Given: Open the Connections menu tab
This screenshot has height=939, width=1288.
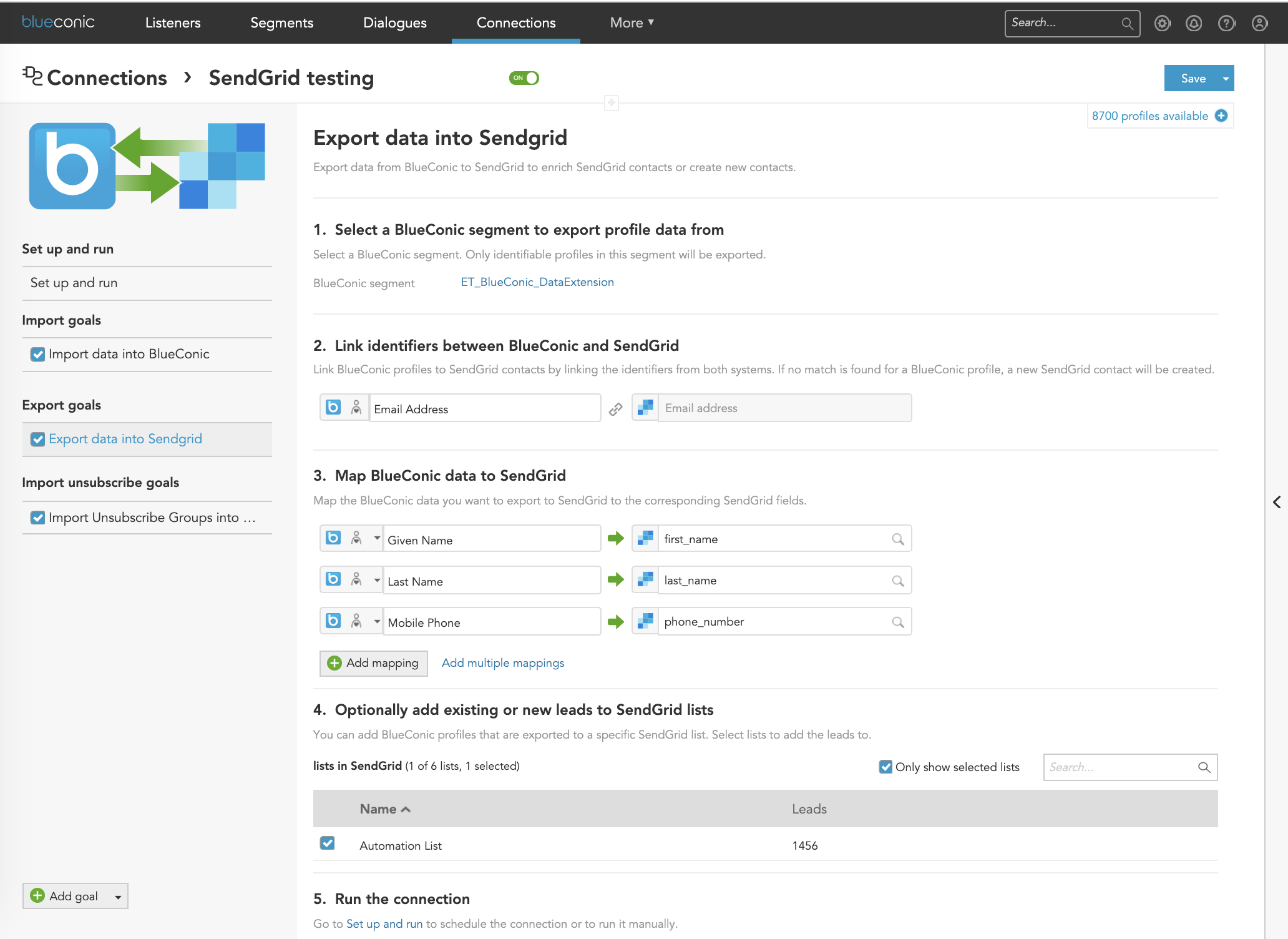Looking at the screenshot, I should pyautogui.click(x=516, y=23).
